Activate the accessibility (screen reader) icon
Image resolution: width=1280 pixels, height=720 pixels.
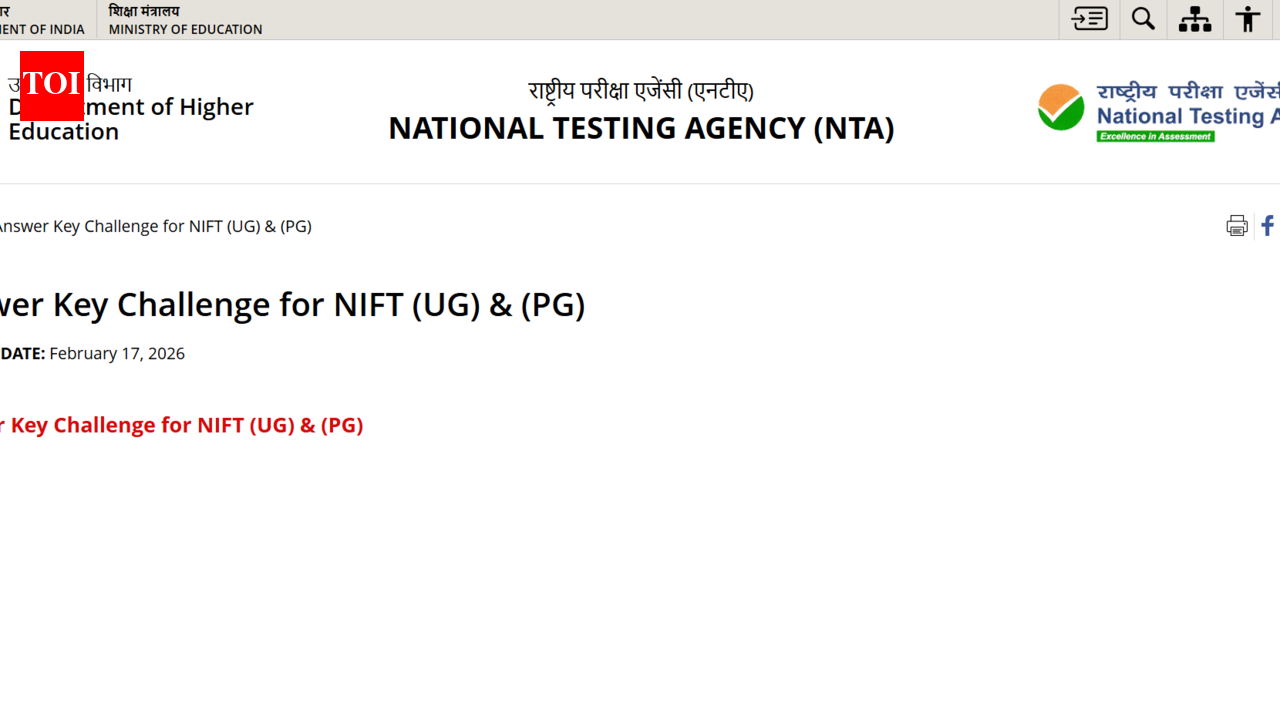click(1247, 18)
